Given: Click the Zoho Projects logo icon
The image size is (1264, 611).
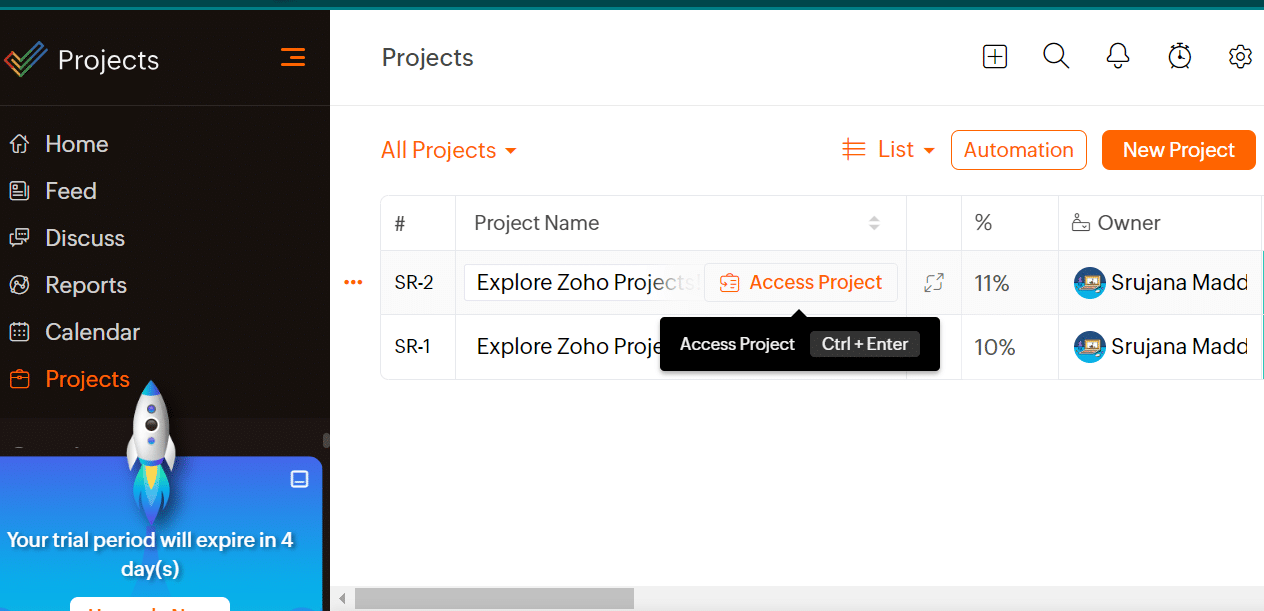Looking at the screenshot, I should tap(25, 60).
